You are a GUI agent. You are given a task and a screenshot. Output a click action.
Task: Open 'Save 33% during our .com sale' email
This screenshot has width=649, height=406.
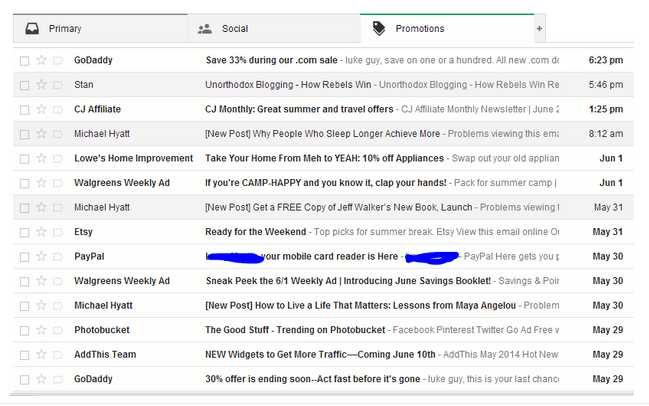click(x=272, y=60)
